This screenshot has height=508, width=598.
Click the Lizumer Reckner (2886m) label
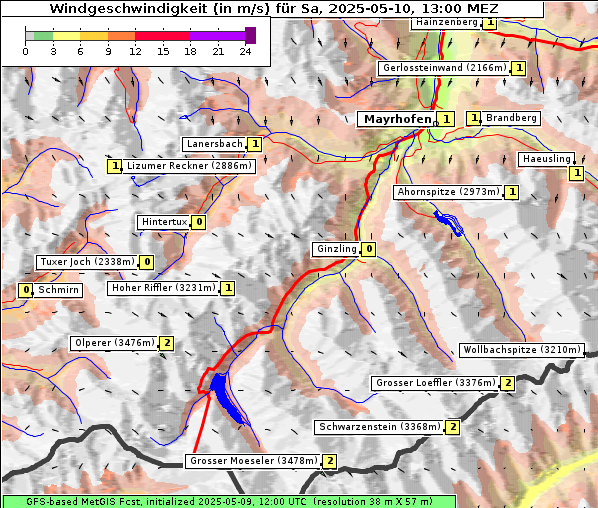(189, 166)
